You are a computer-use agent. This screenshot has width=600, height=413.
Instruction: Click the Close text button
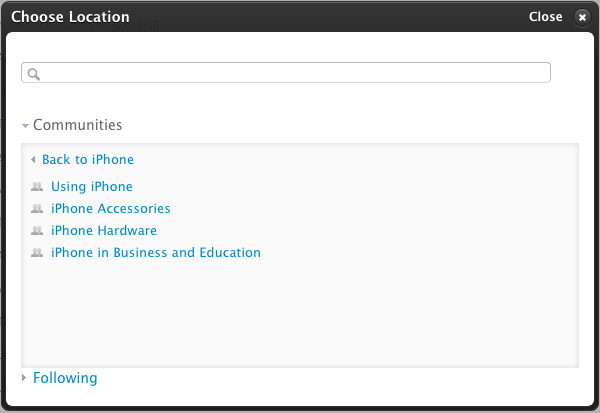pos(545,17)
